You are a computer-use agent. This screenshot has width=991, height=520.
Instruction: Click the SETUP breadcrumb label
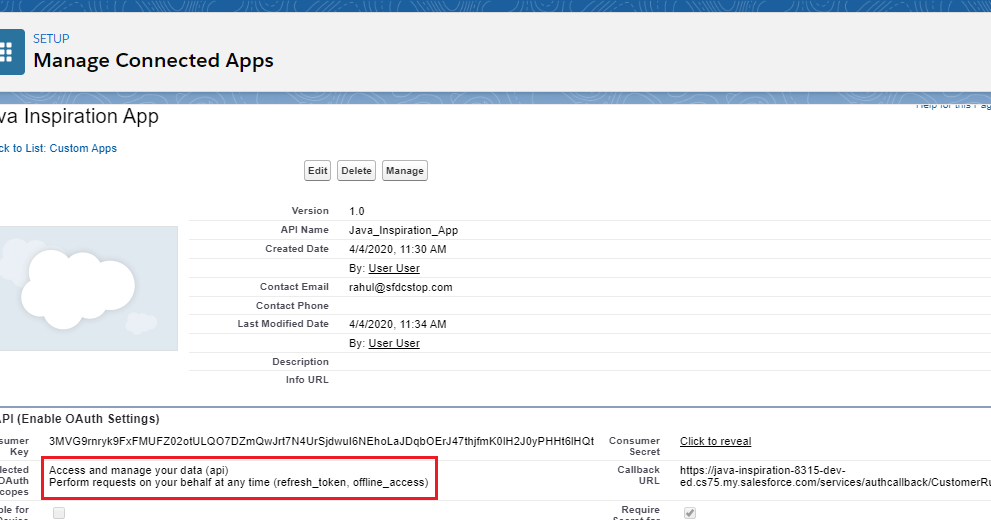51,39
